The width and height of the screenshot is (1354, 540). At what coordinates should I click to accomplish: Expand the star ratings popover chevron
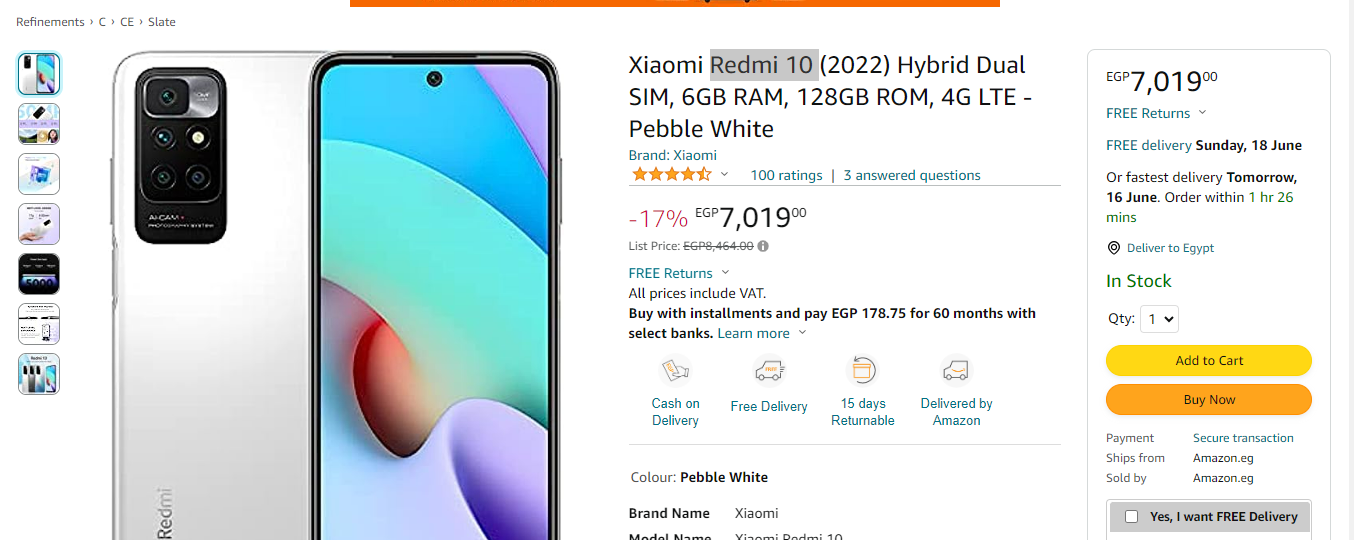tap(725, 175)
